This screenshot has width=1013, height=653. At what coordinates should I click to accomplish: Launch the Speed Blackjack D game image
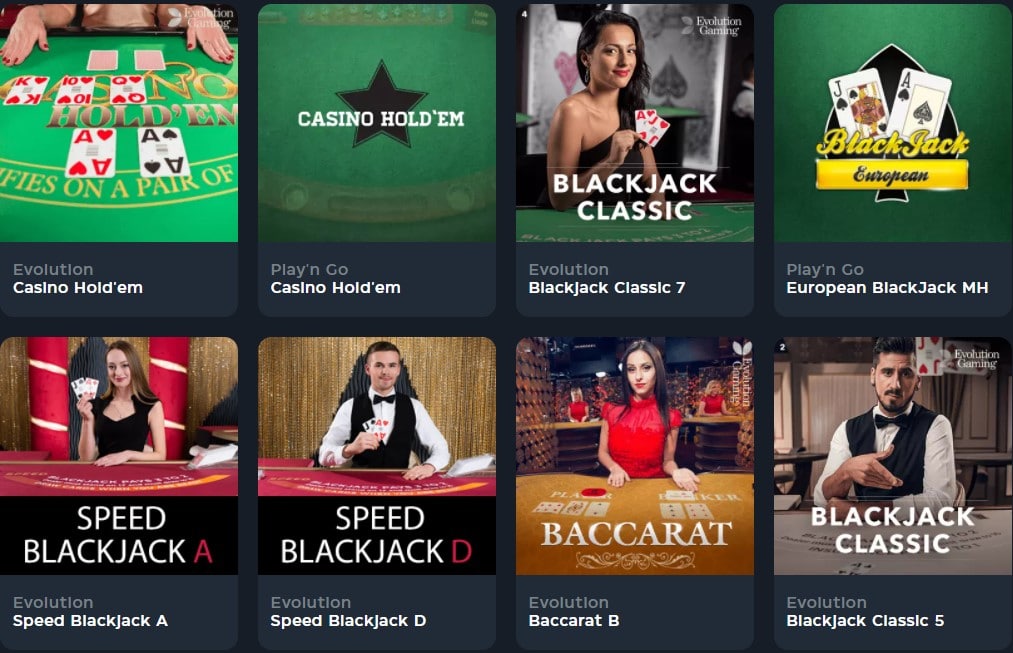point(377,456)
